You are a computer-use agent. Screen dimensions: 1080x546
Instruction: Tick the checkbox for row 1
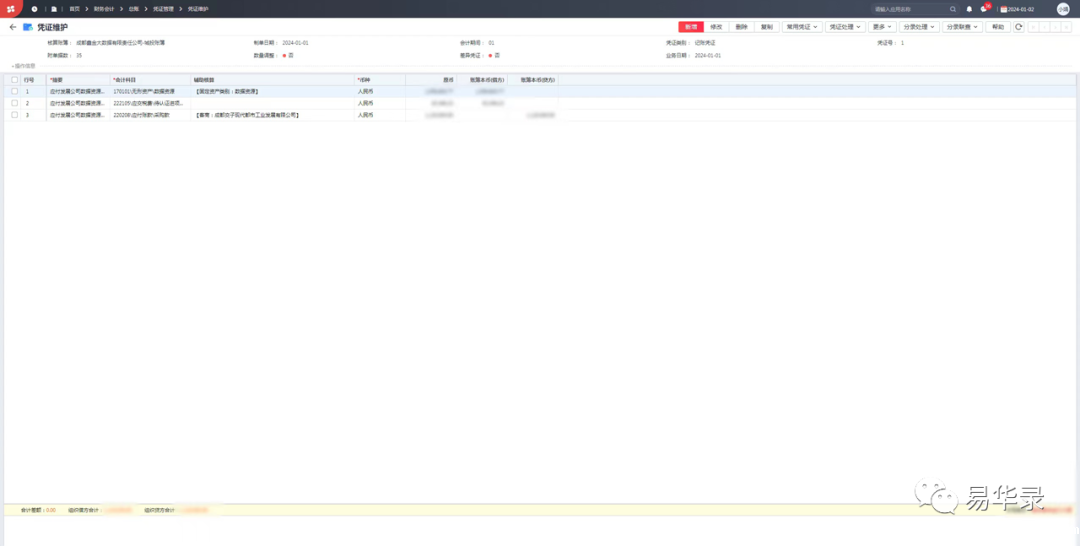[14, 91]
